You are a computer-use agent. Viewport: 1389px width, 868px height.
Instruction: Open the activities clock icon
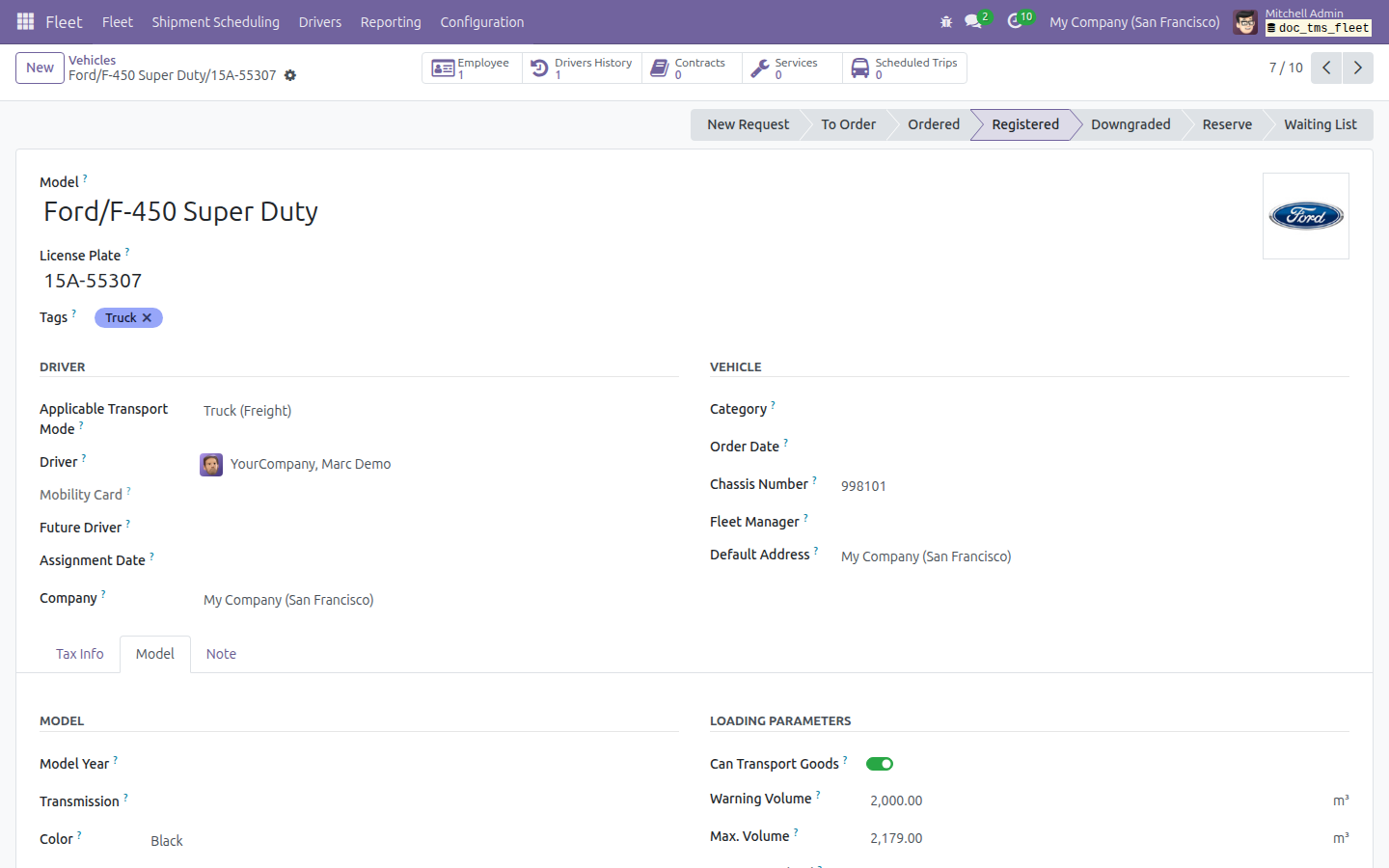click(x=1015, y=21)
